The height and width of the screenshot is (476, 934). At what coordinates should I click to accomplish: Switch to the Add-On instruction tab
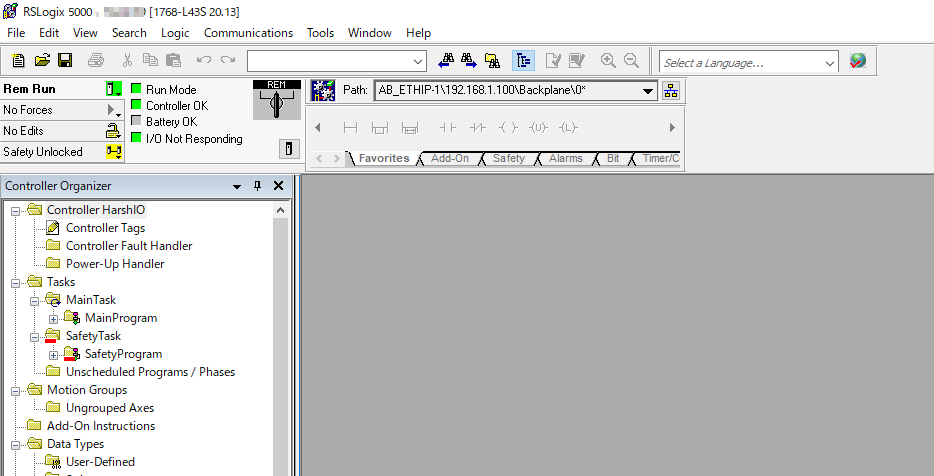click(x=450, y=158)
